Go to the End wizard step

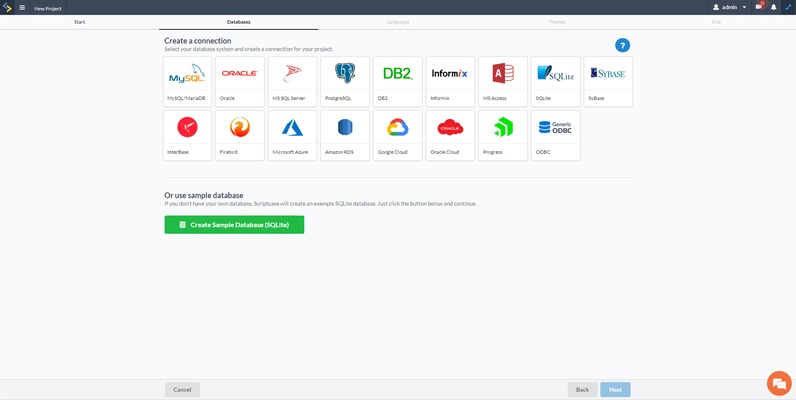tap(716, 22)
